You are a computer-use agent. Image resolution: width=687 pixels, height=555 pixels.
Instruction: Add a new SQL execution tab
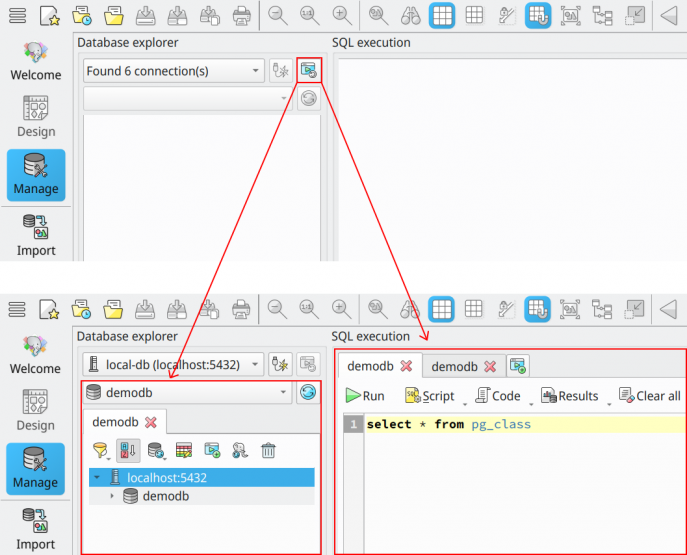click(x=518, y=366)
